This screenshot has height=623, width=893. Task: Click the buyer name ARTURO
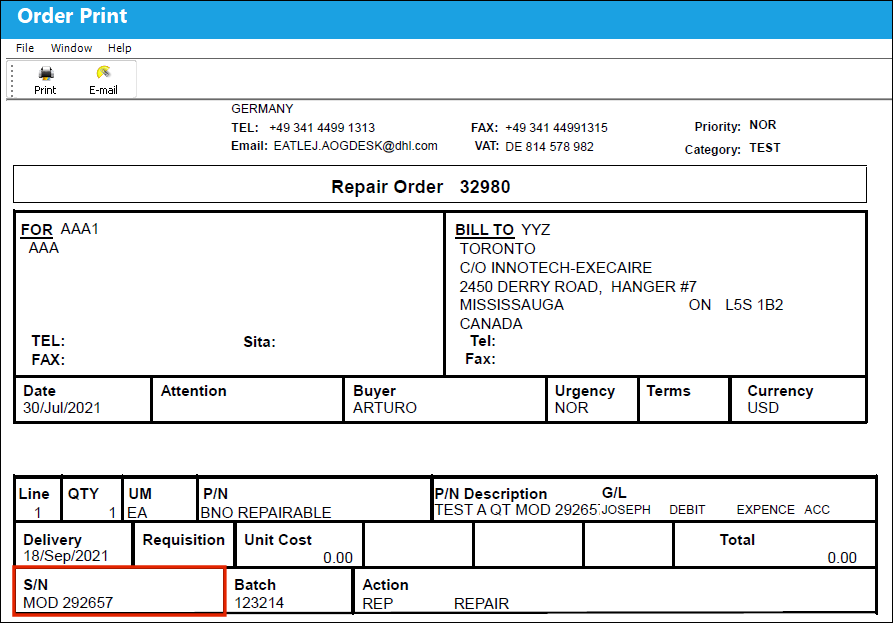384,408
